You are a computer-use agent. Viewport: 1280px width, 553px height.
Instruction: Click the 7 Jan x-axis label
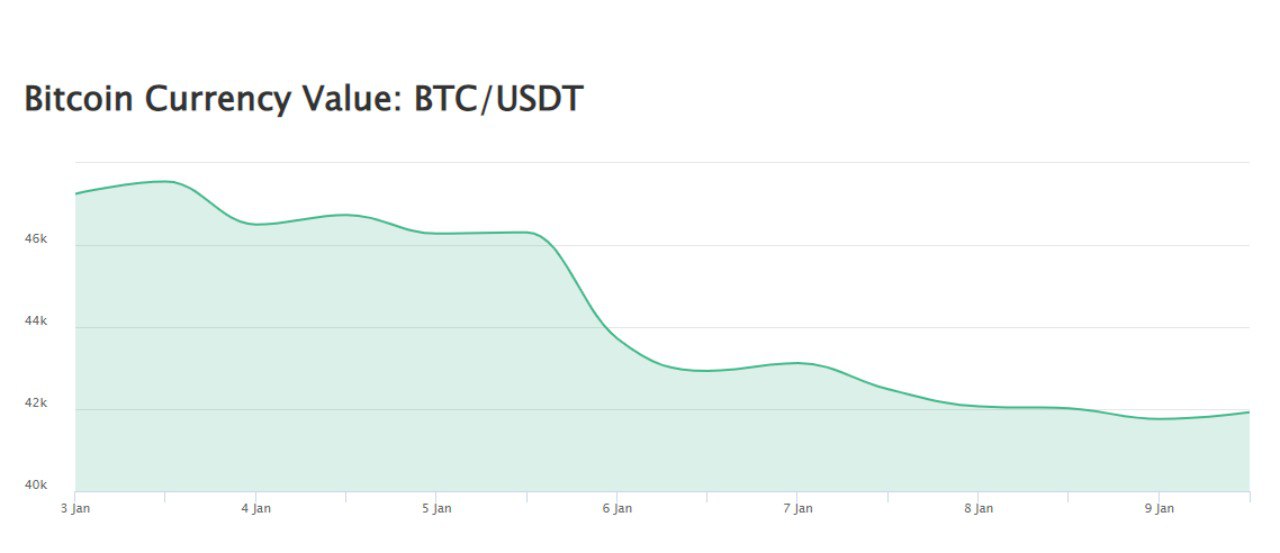(x=797, y=509)
